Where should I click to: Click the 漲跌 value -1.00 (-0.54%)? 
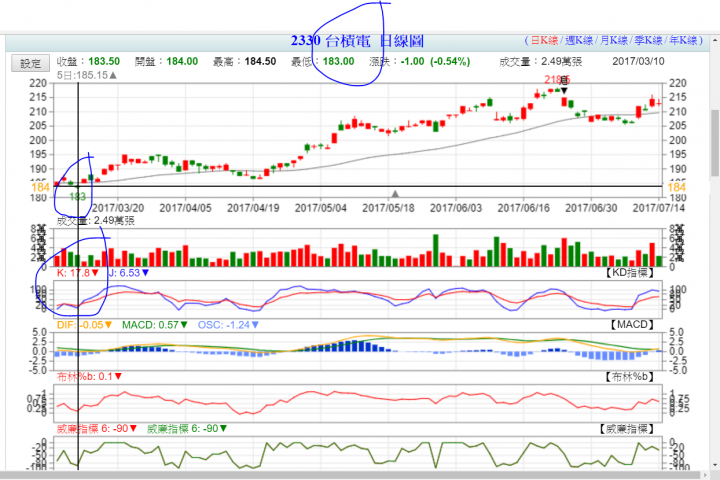pyautogui.click(x=435, y=61)
